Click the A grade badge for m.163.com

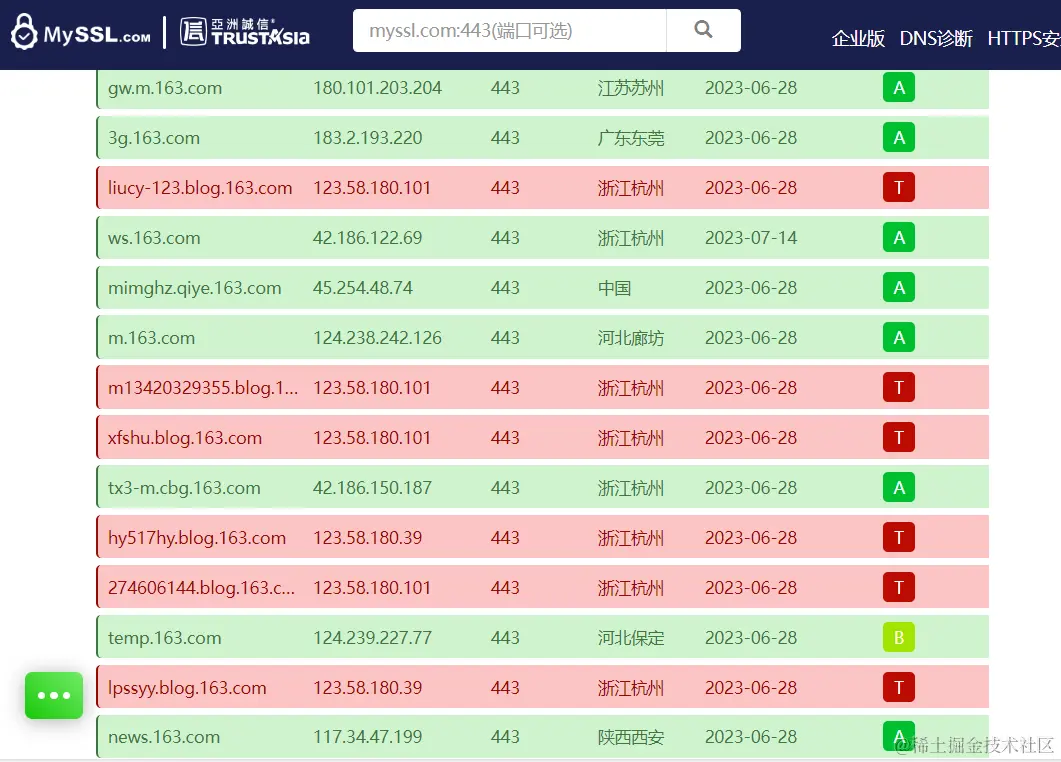point(899,338)
